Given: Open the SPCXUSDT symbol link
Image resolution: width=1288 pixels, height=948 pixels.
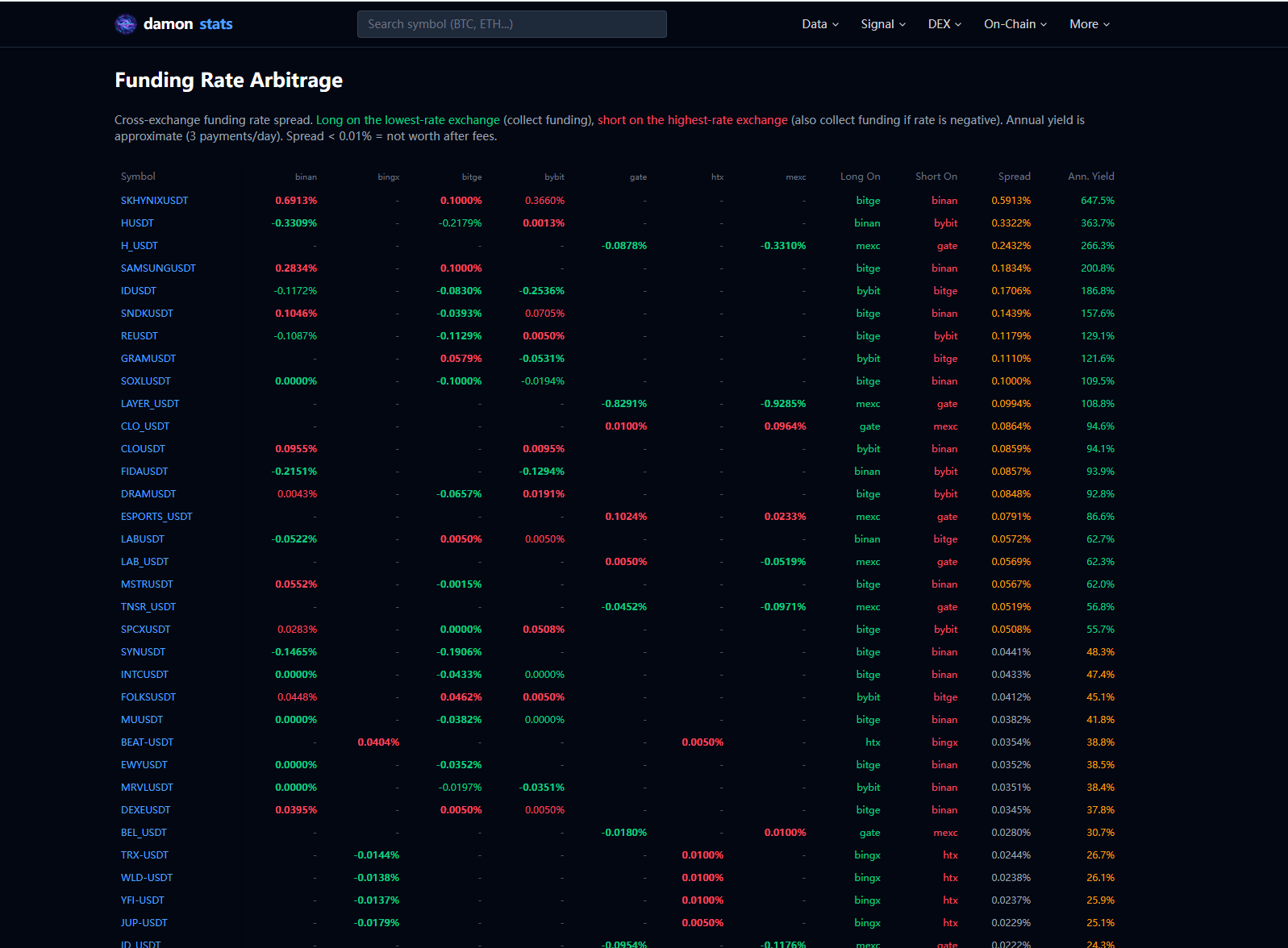Looking at the screenshot, I should click(146, 630).
